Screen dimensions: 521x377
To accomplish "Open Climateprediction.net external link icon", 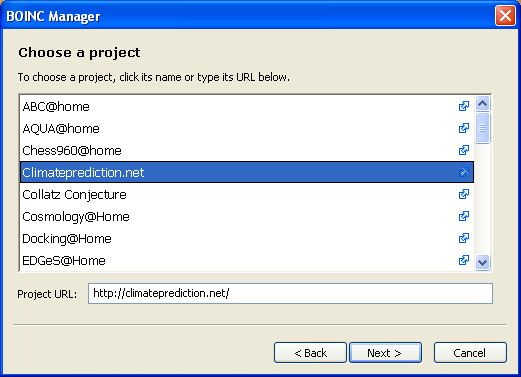I will [464, 172].
